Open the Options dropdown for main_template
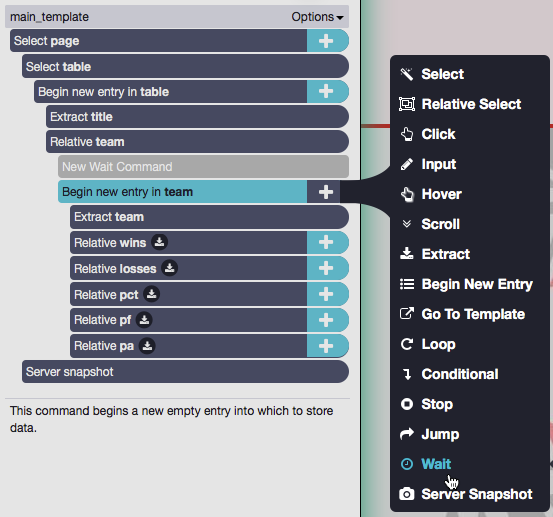 [317, 17]
